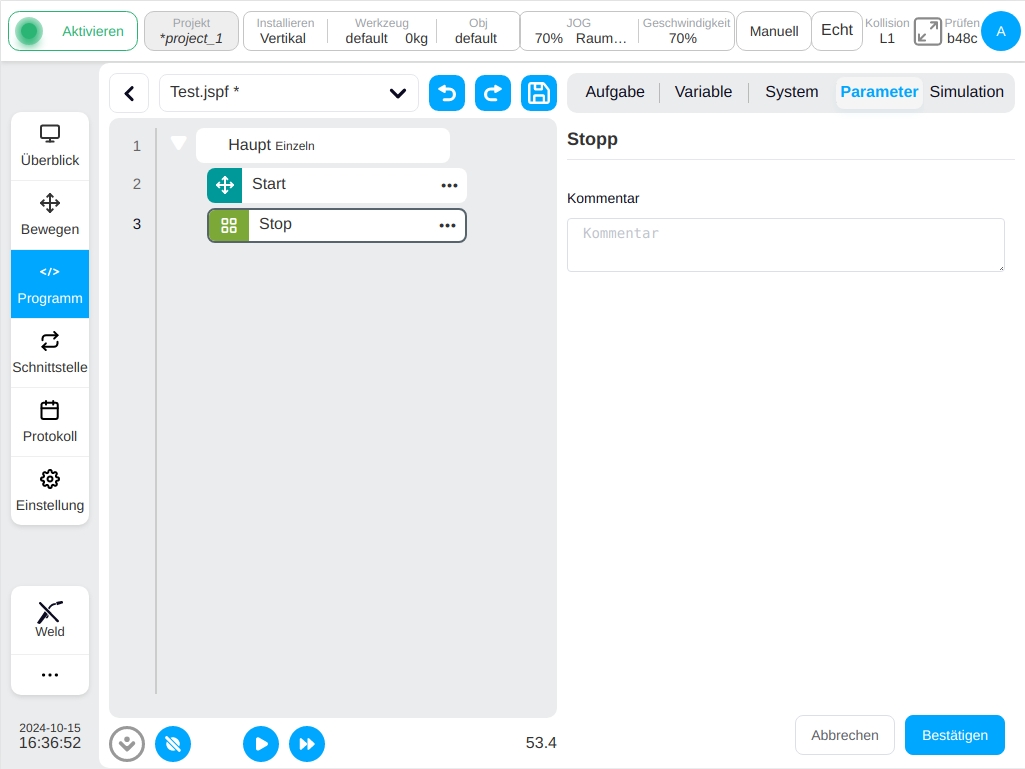Click Bestätigen to confirm
Screen dimensions: 1025x769
[955, 735]
